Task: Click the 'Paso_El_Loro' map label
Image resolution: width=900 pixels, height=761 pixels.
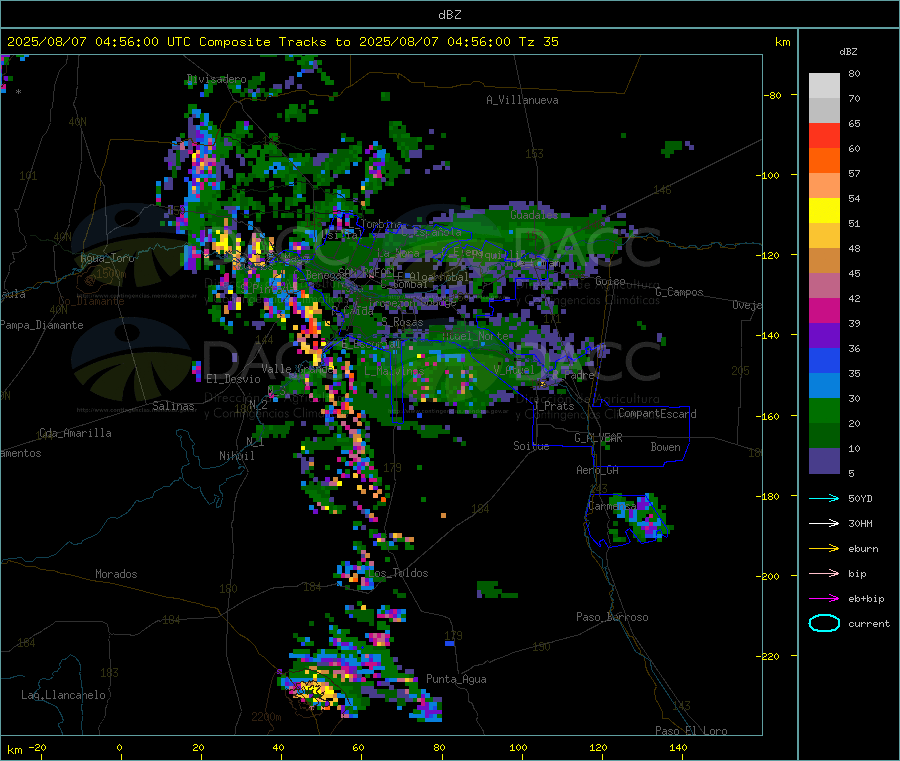Action: pyautogui.click(x=691, y=731)
